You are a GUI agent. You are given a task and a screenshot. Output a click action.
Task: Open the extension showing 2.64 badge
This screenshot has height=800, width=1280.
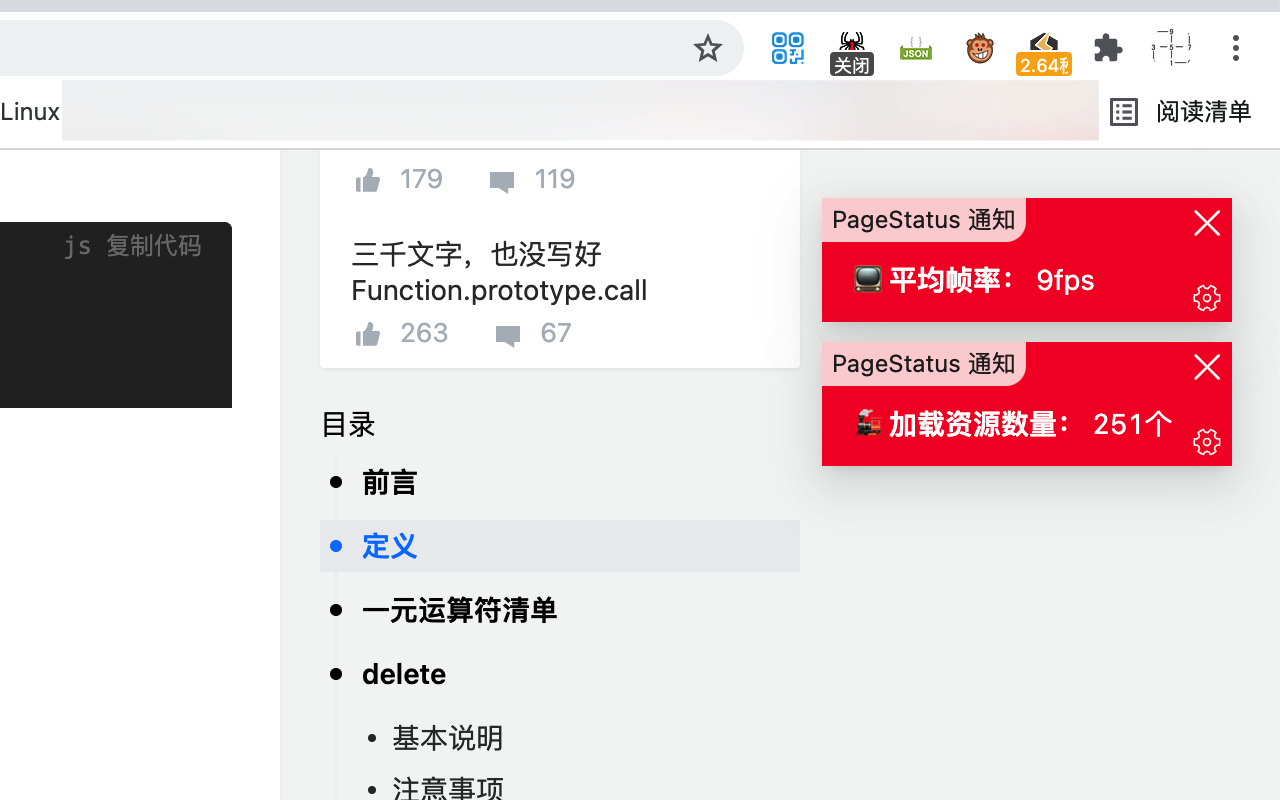pyautogui.click(x=1044, y=52)
